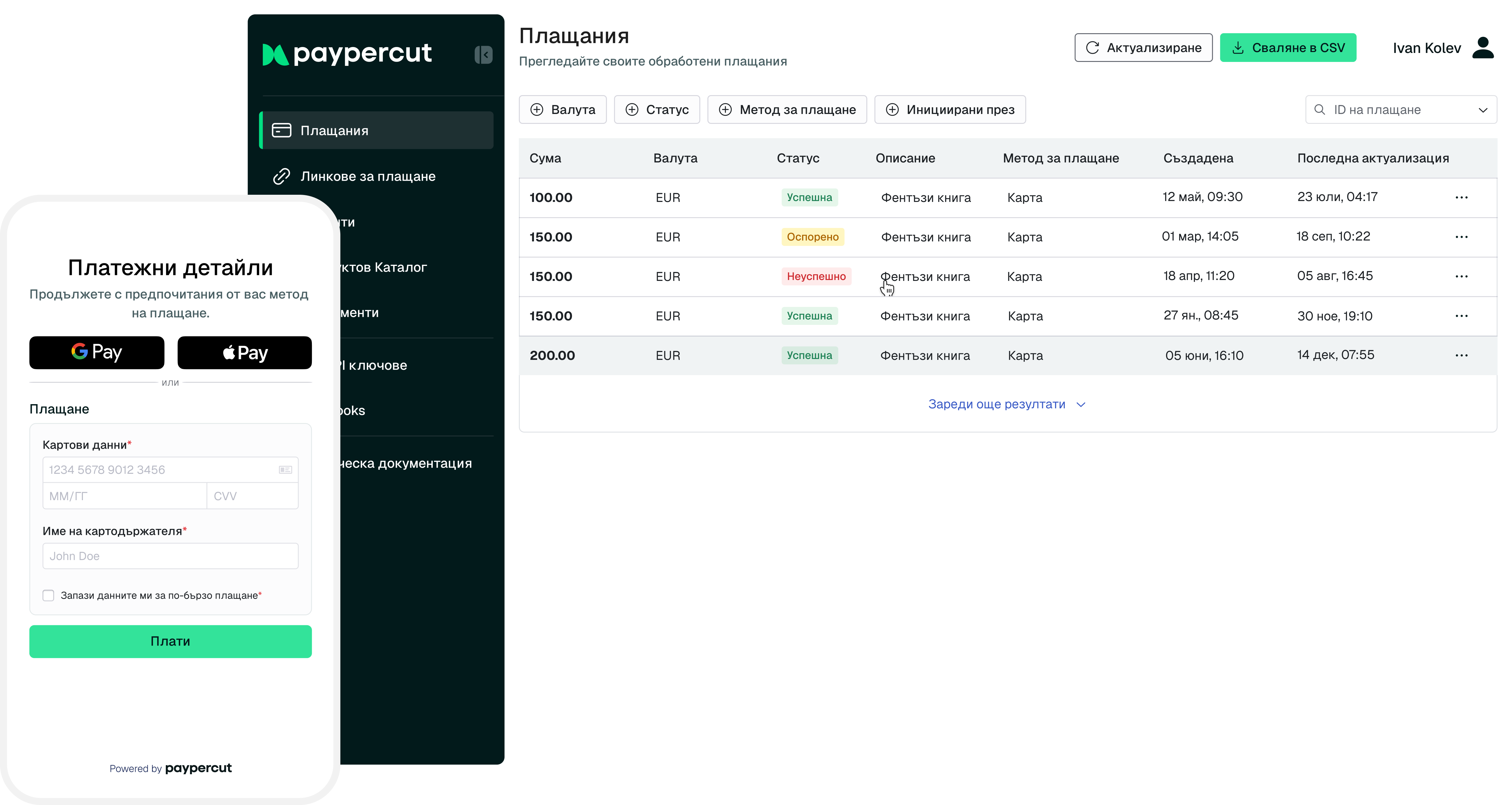
Task: Check the save my data checkbox
Action: tap(48, 596)
